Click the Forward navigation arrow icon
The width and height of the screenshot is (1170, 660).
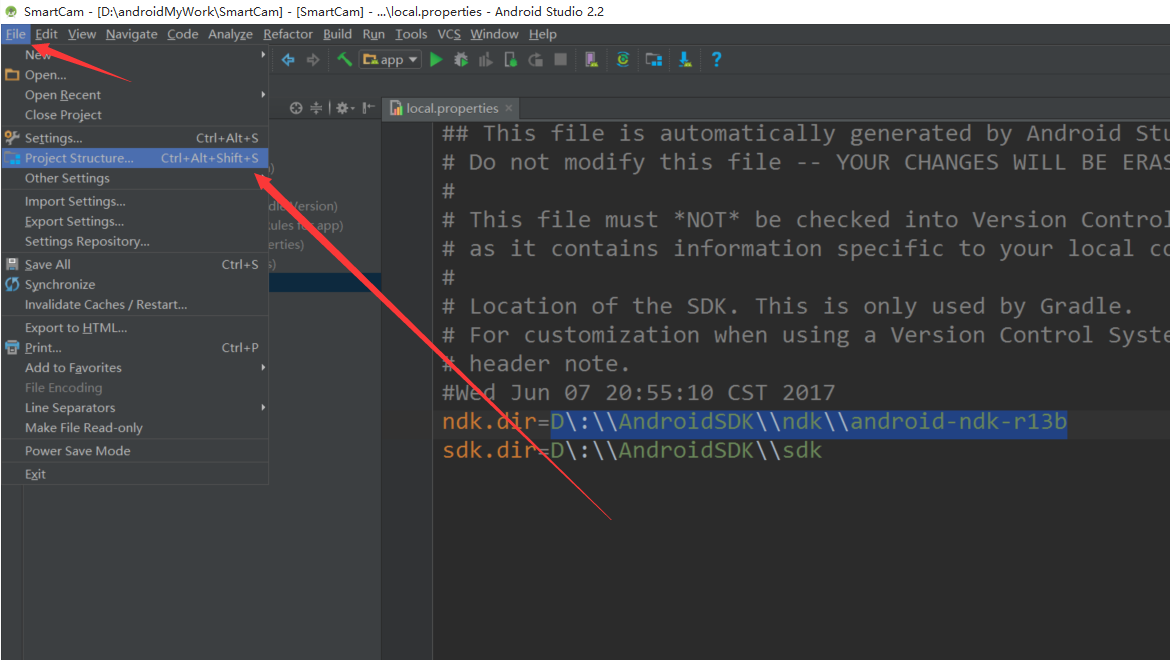coord(313,60)
